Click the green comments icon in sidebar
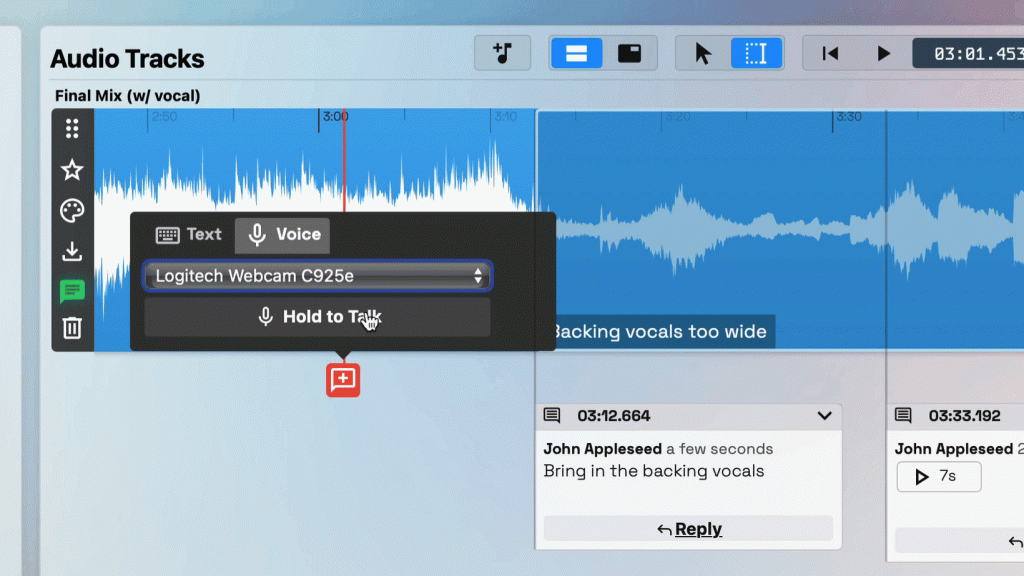 pyautogui.click(x=72, y=291)
